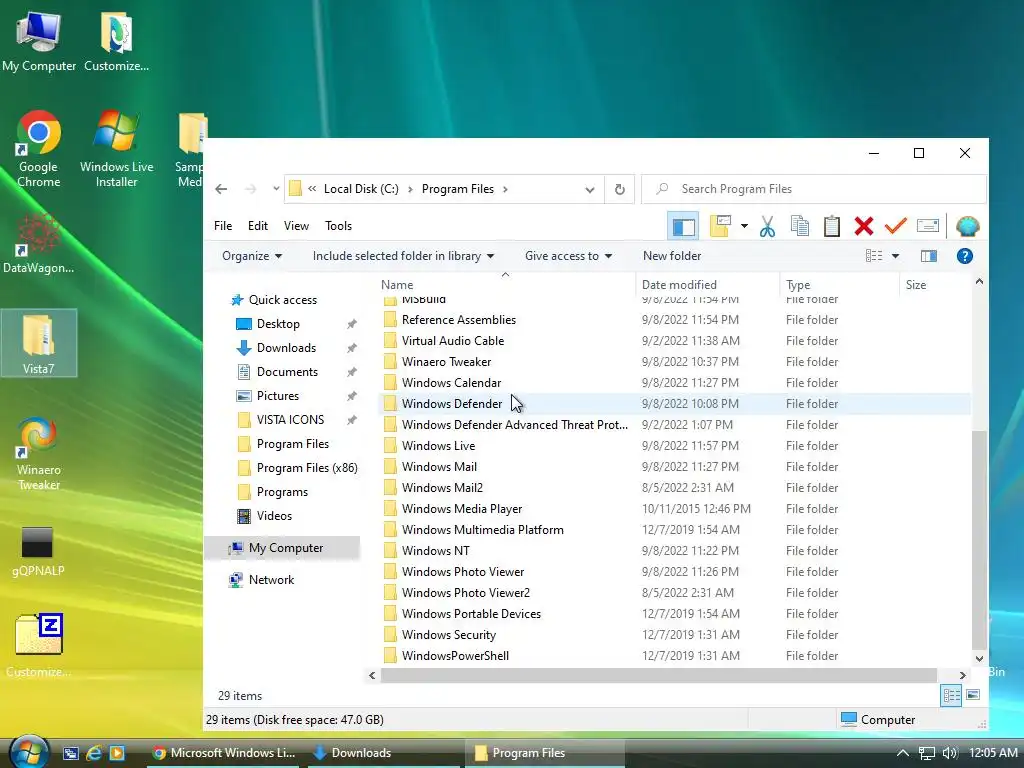This screenshot has width=1024, height=768.
Task: Click the folder options toolbar icon
Action: [720, 227]
